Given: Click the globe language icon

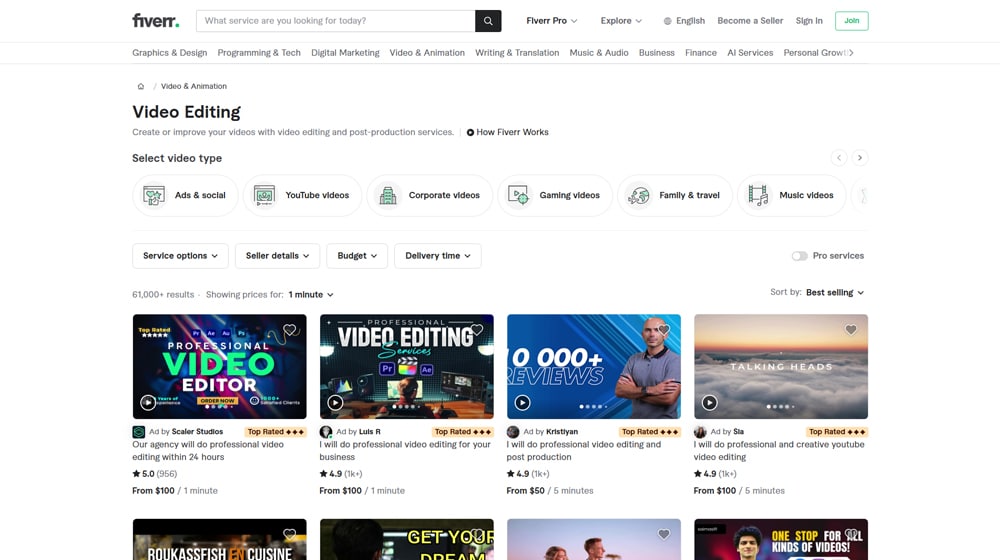Looking at the screenshot, I should (x=668, y=21).
